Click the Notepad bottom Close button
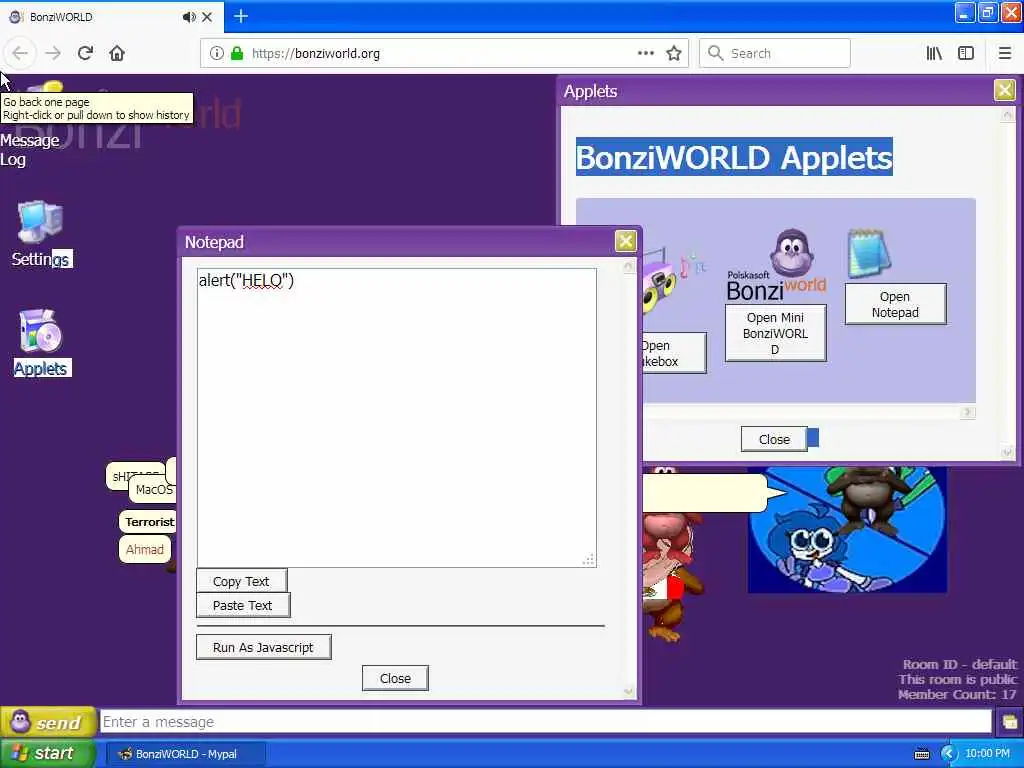 tap(395, 679)
